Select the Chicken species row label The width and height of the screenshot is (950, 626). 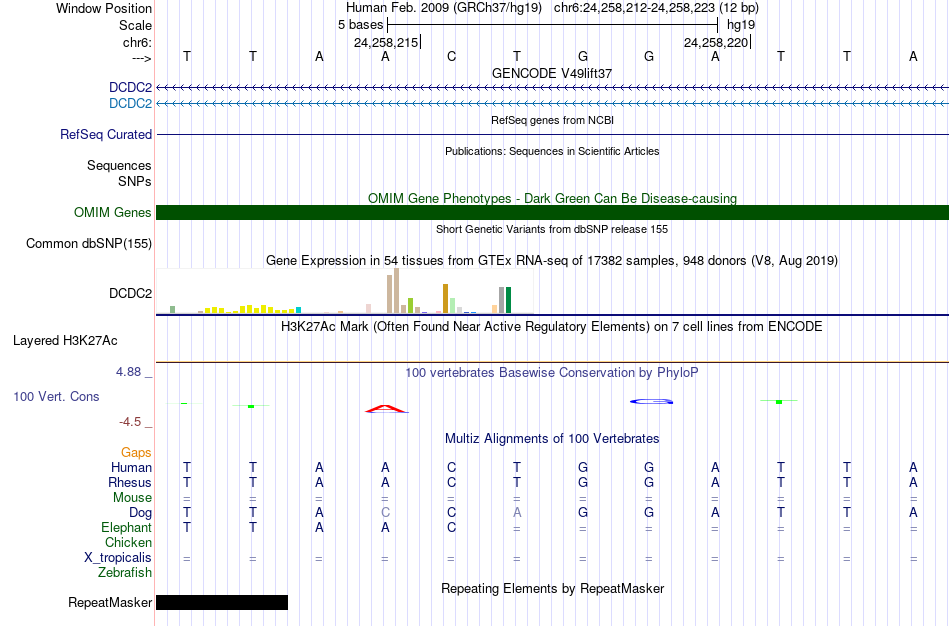[128, 542]
